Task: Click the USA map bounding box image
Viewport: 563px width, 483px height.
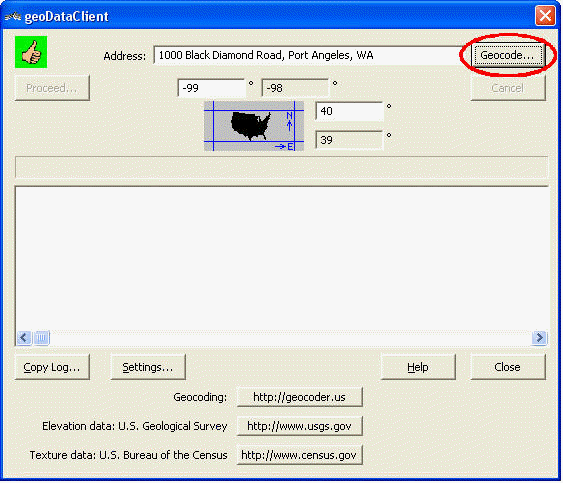Action: click(x=254, y=126)
